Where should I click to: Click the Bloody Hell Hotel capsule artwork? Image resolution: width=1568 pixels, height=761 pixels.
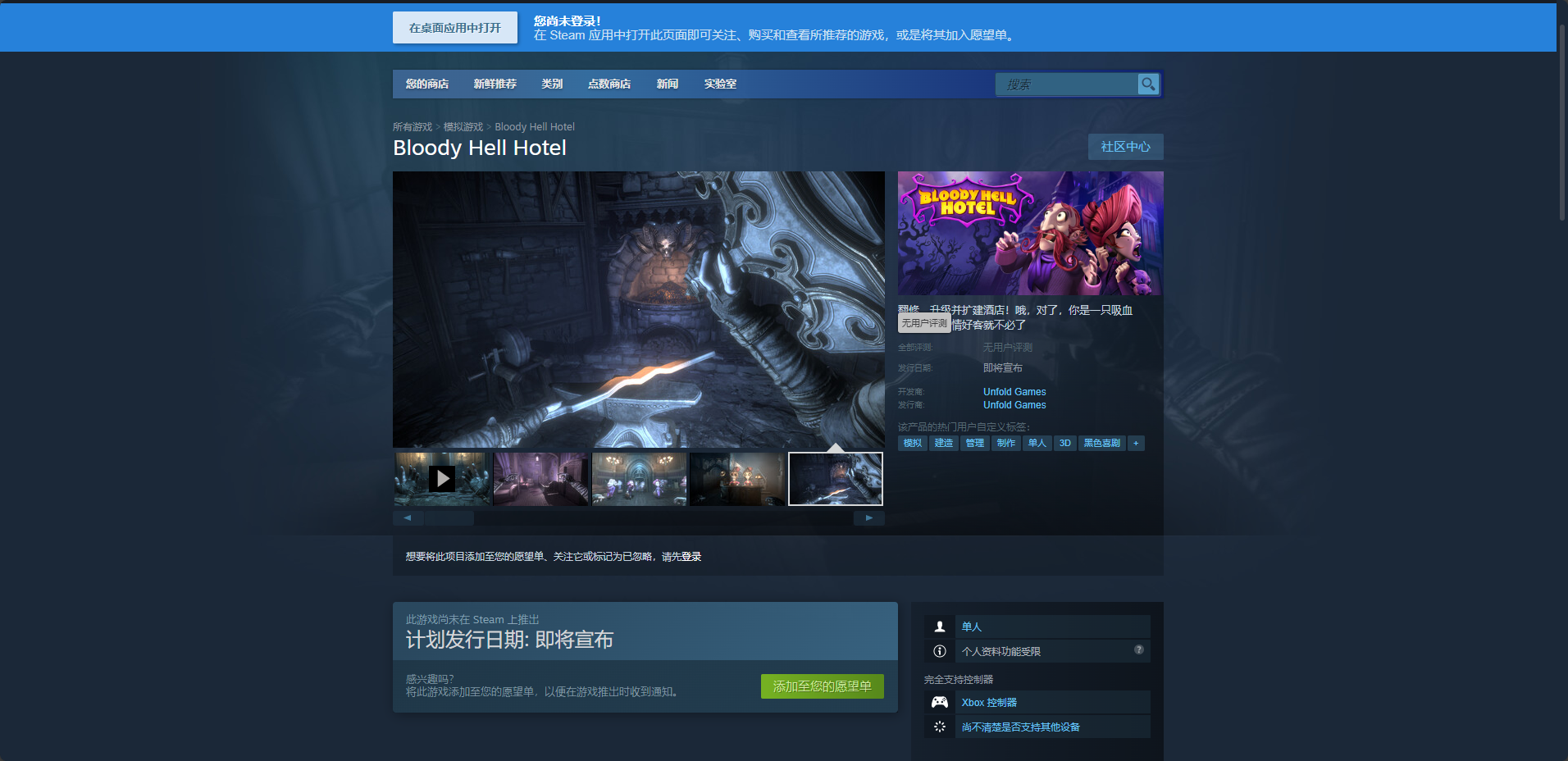point(1031,233)
